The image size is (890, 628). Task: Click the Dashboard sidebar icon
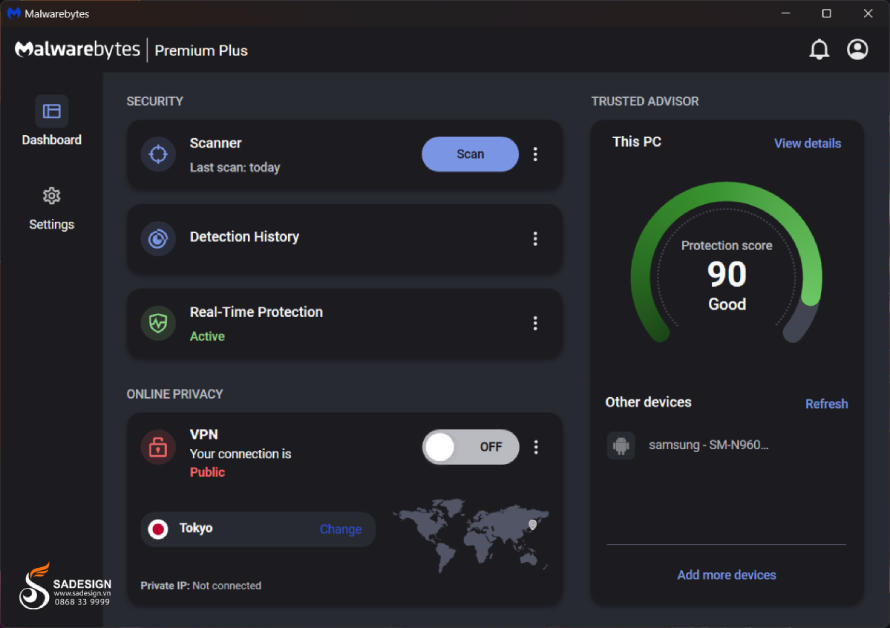point(52,111)
